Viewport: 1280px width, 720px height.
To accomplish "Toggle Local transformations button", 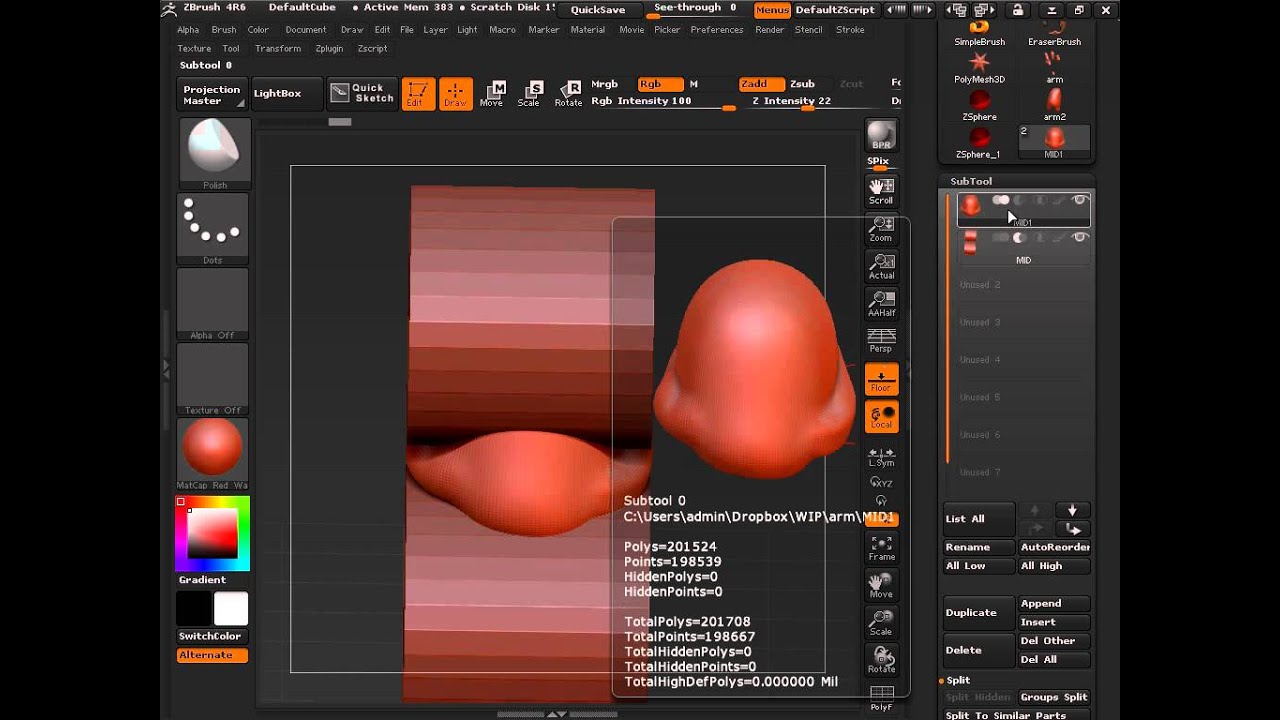I will [x=881, y=417].
